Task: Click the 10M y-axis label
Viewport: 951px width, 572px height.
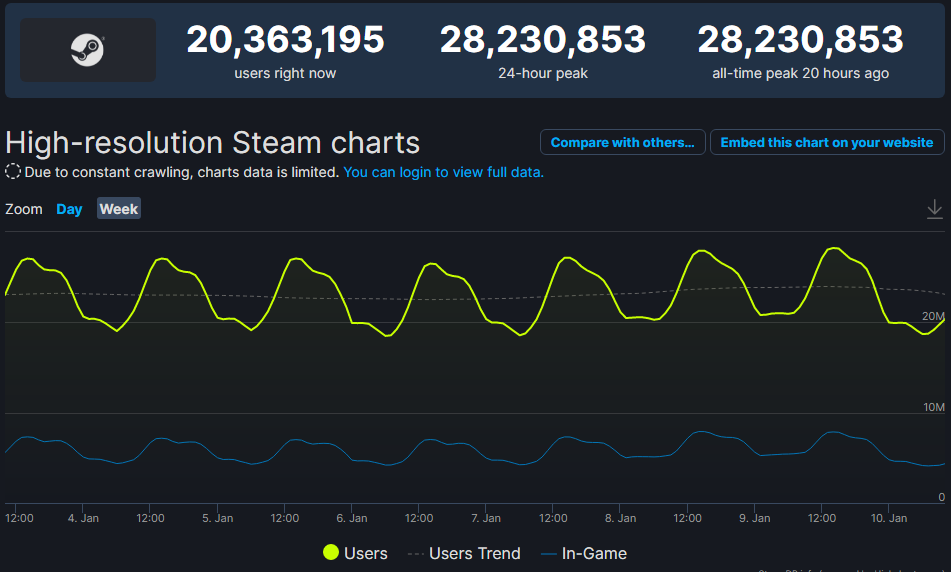Action: [933, 407]
